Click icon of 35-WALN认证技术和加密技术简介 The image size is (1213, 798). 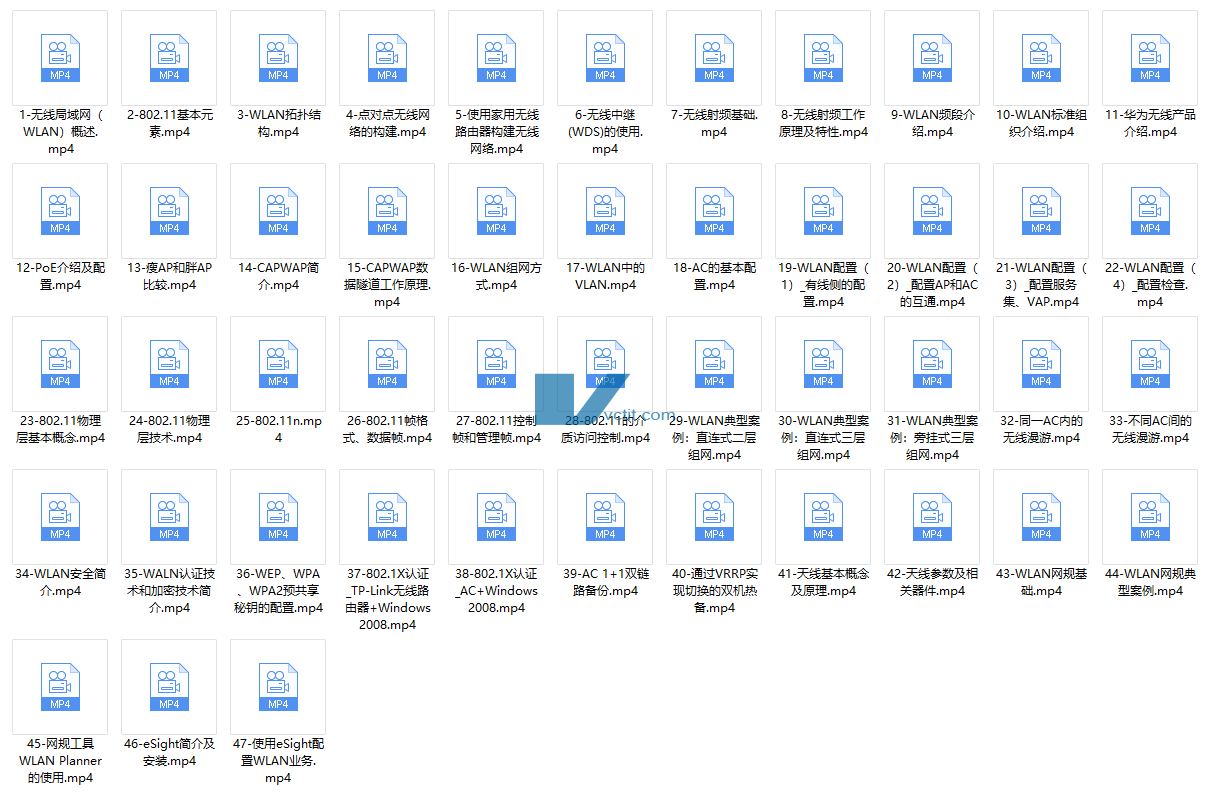(x=169, y=517)
